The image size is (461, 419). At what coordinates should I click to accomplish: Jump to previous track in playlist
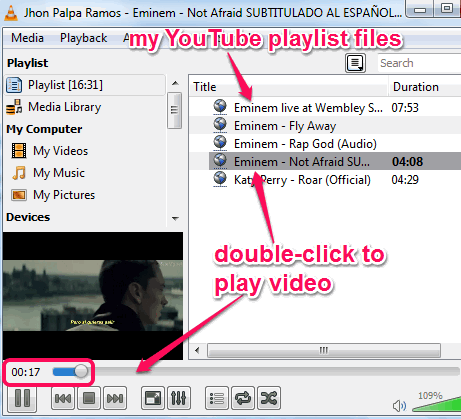click(x=63, y=398)
